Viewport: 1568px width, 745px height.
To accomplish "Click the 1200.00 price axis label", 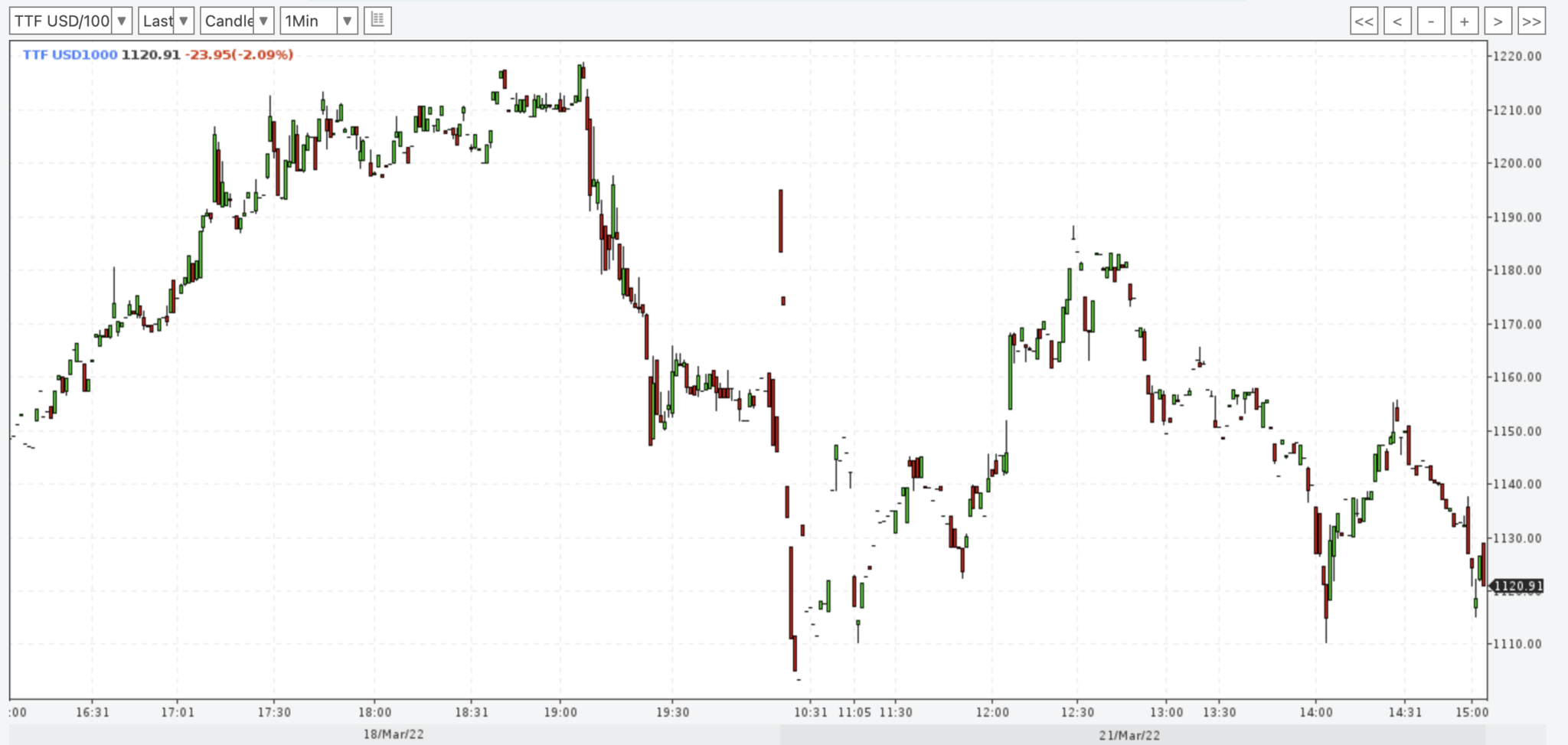I will point(1517,163).
